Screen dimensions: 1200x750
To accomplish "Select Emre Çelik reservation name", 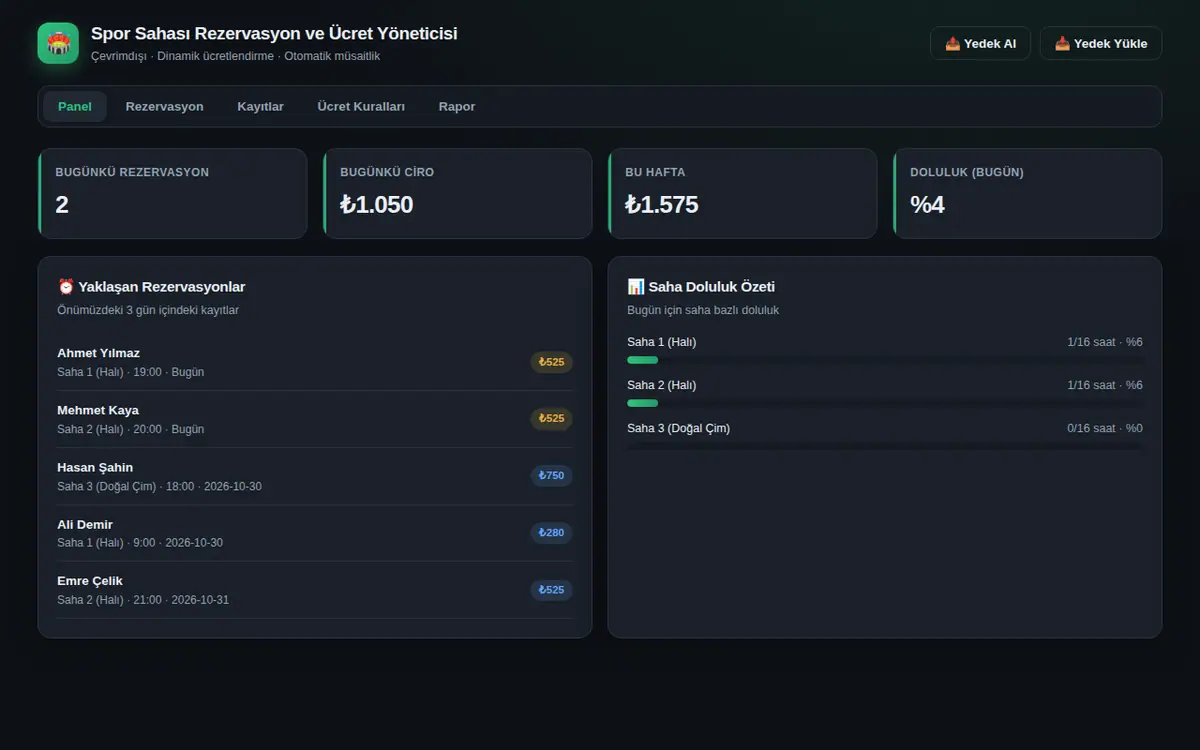I will 90,581.
